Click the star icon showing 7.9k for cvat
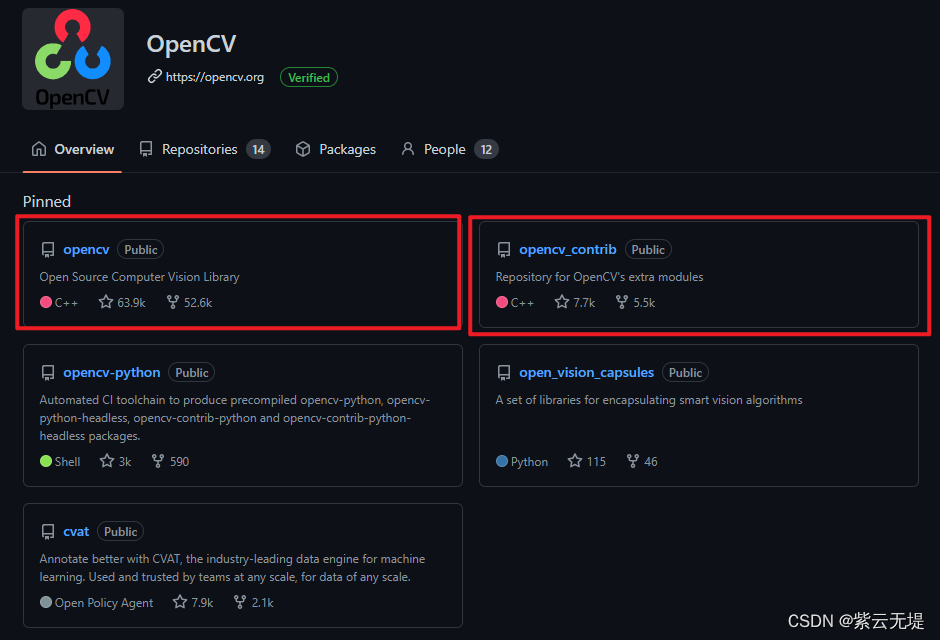Image resolution: width=940 pixels, height=640 pixels. (180, 601)
